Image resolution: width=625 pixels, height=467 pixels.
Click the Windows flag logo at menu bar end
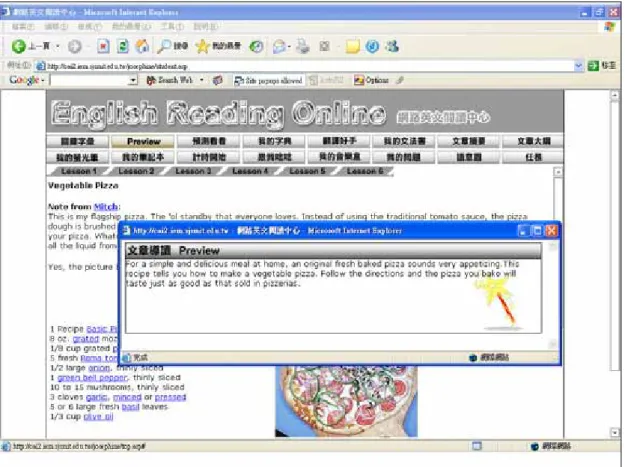(x=609, y=27)
